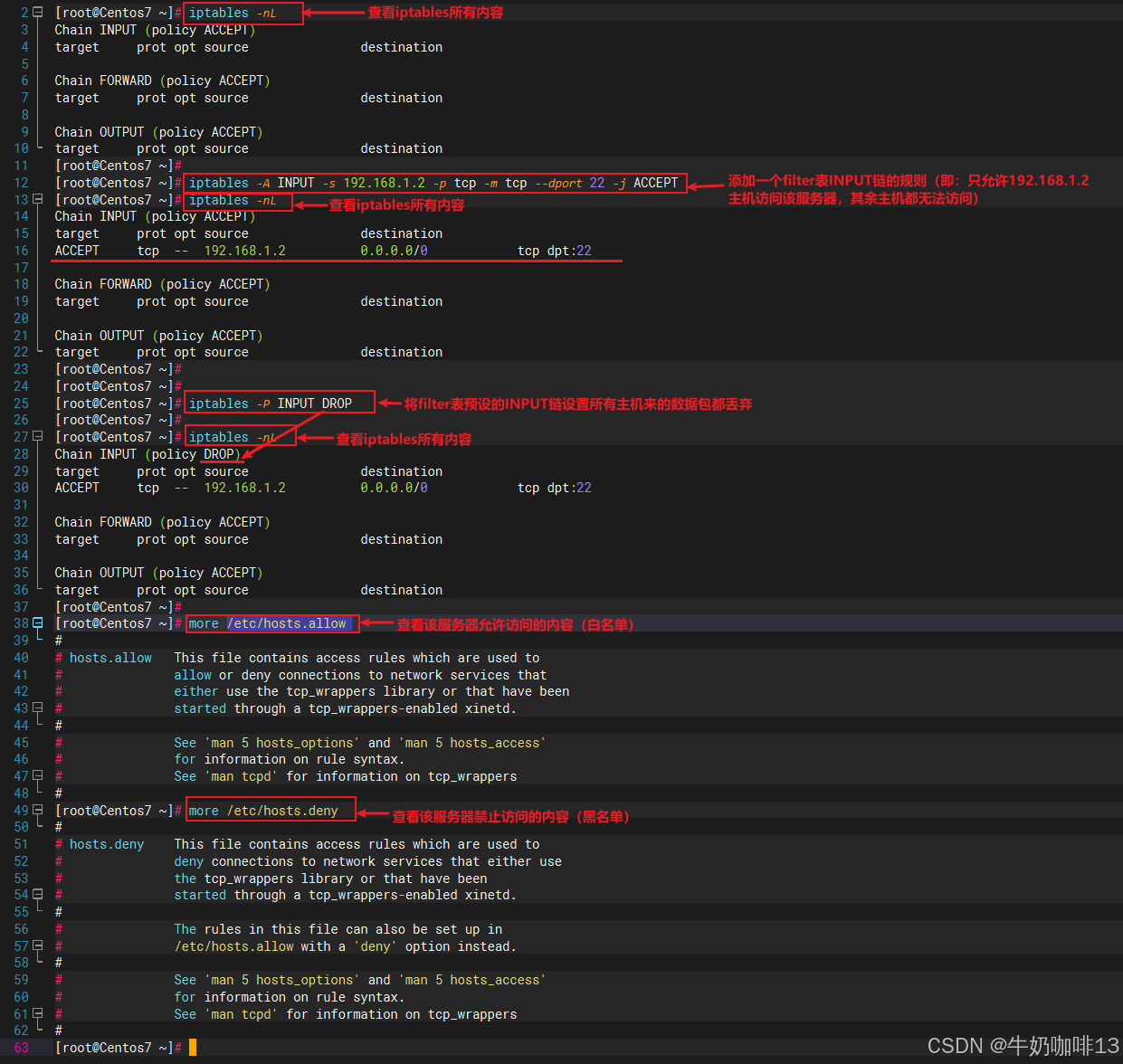Click line number 12 in the gutter
The height and width of the screenshot is (1064, 1123).
(21, 183)
